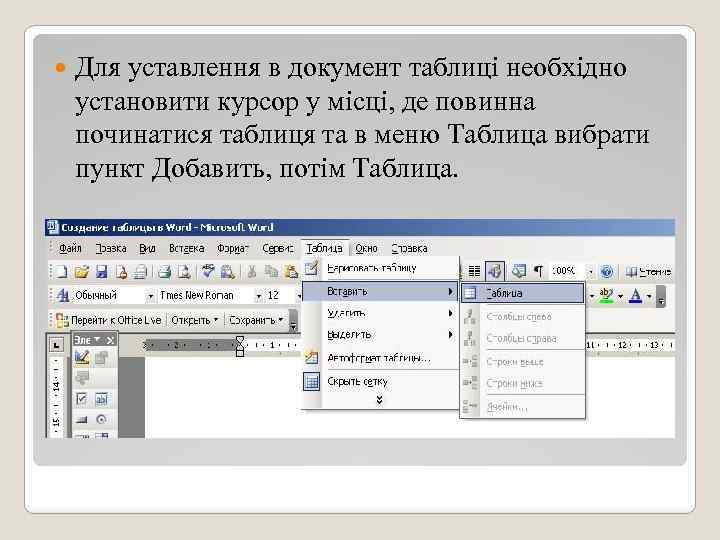720x540 pixels.
Task: Click the Print Preview icon
Action: pyautogui.click(x=184, y=272)
